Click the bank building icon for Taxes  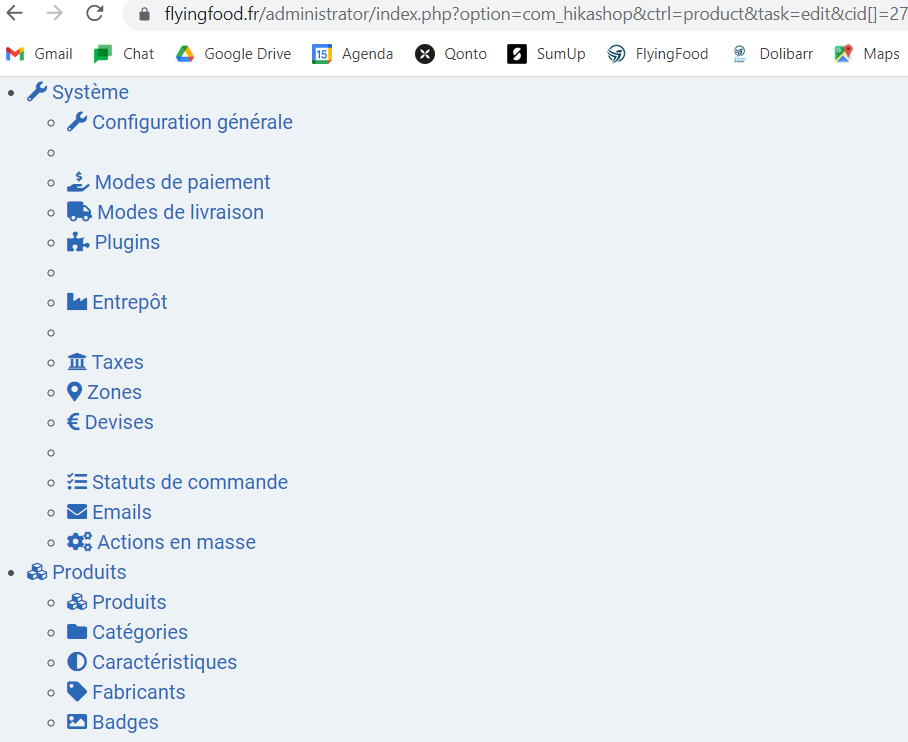click(77, 362)
